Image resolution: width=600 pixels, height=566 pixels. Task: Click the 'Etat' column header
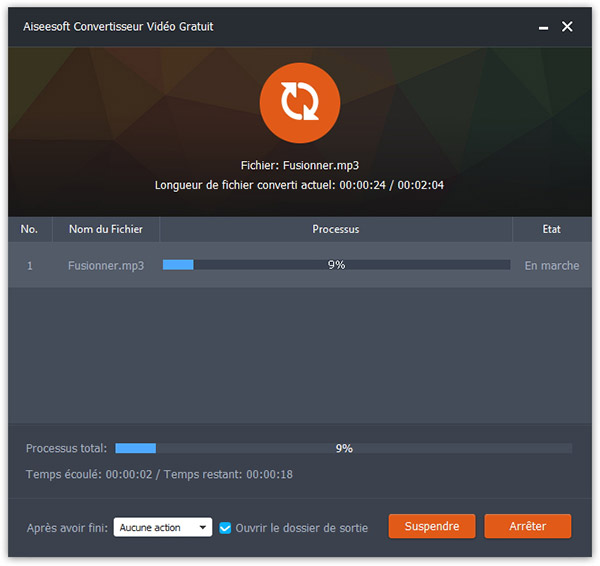pyautogui.click(x=552, y=229)
